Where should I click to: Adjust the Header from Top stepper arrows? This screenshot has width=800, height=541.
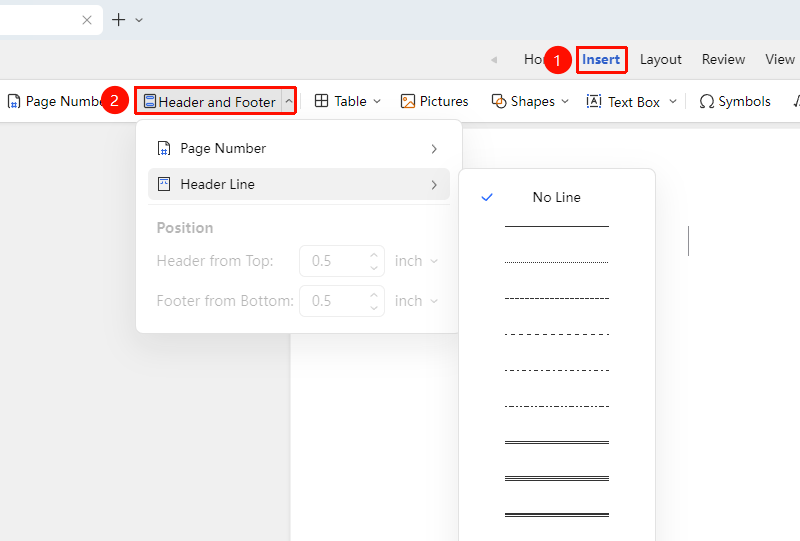point(374,261)
